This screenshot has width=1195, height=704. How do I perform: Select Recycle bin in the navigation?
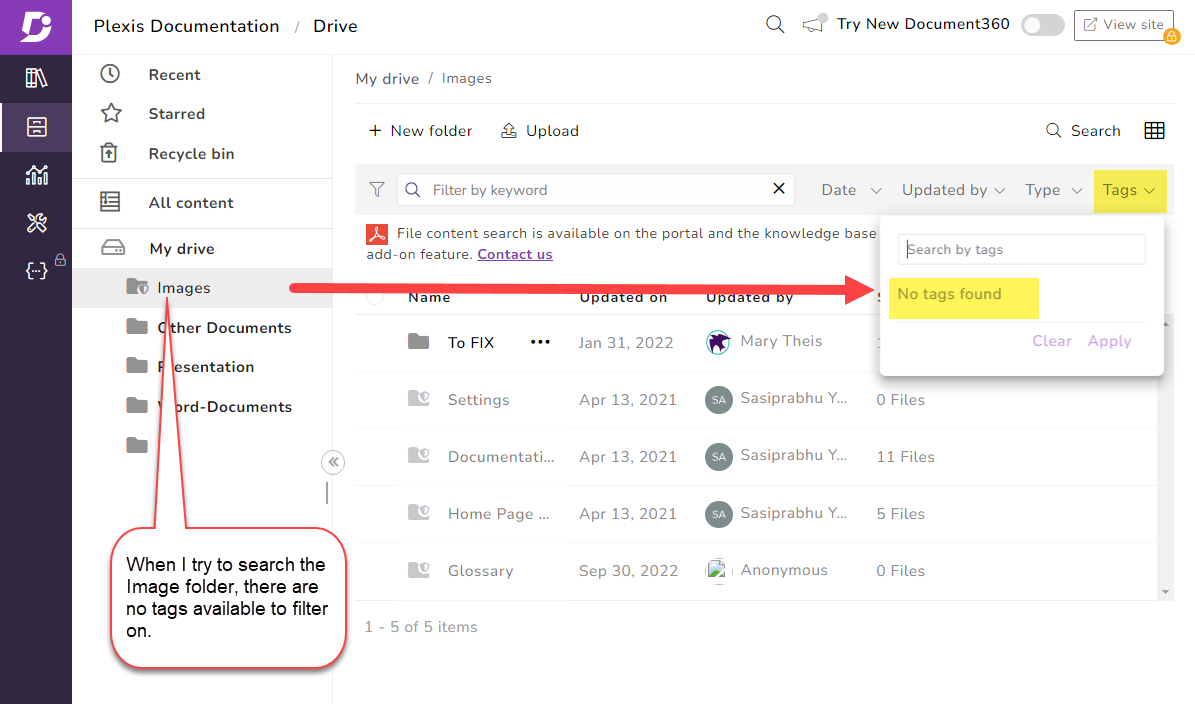click(191, 154)
